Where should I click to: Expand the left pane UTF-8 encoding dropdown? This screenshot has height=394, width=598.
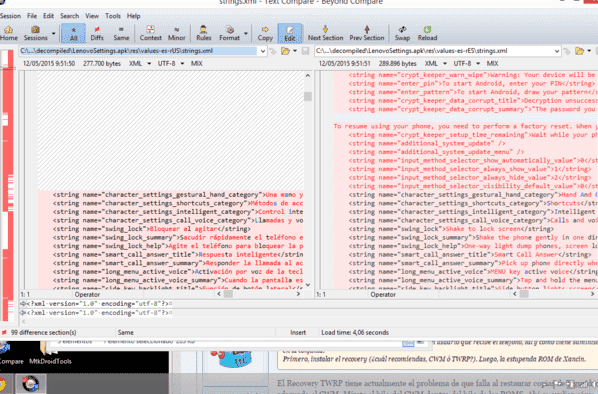tap(182, 64)
